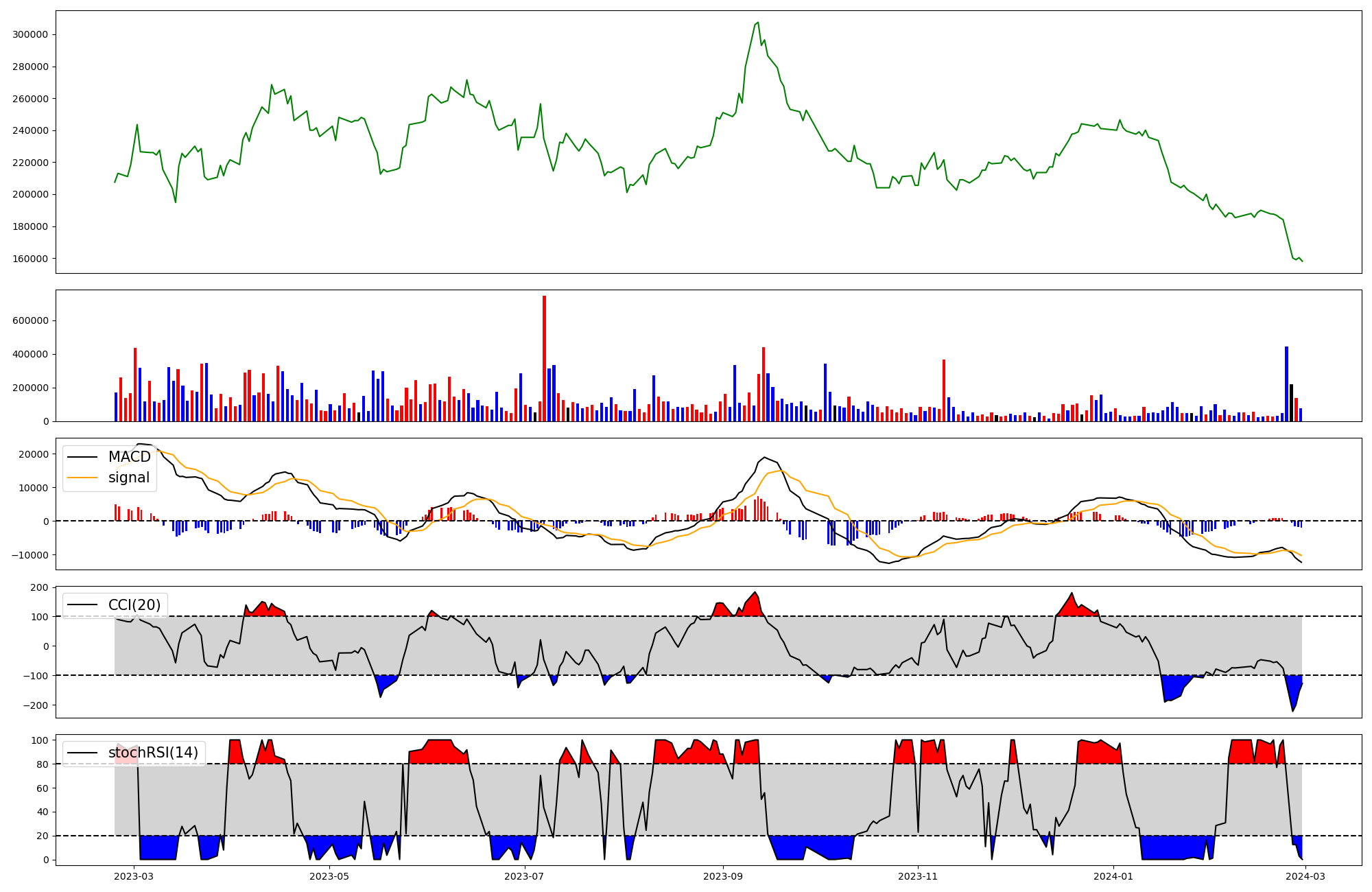The image size is (1372, 892).
Task: Click the MACD legend label
Action: point(129,457)
